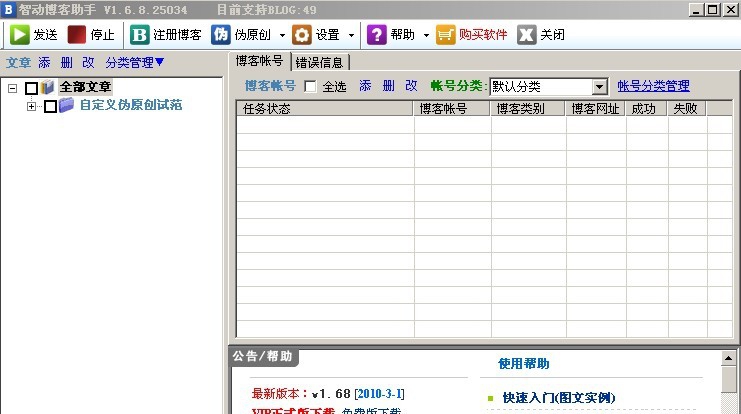
Task: Click the 全部文章 book icon
Action: 47,87
